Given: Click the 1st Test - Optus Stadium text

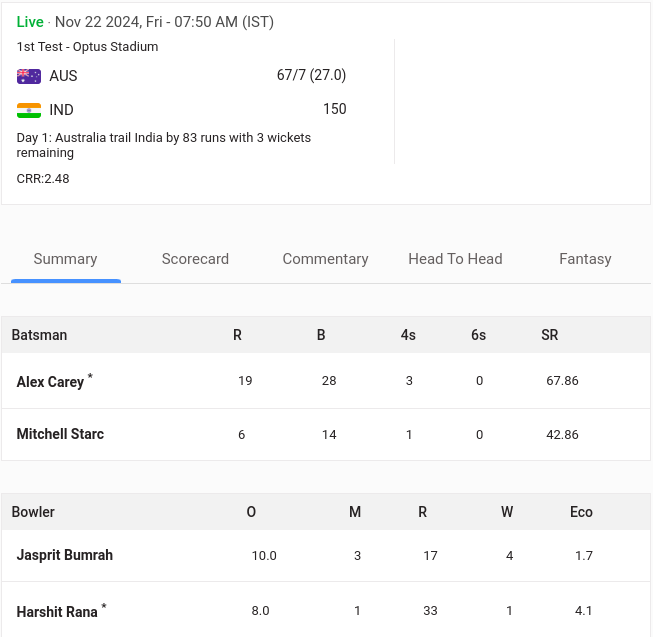Looking at the screenshot, I should pyautogui.click(x=87, y=47).
